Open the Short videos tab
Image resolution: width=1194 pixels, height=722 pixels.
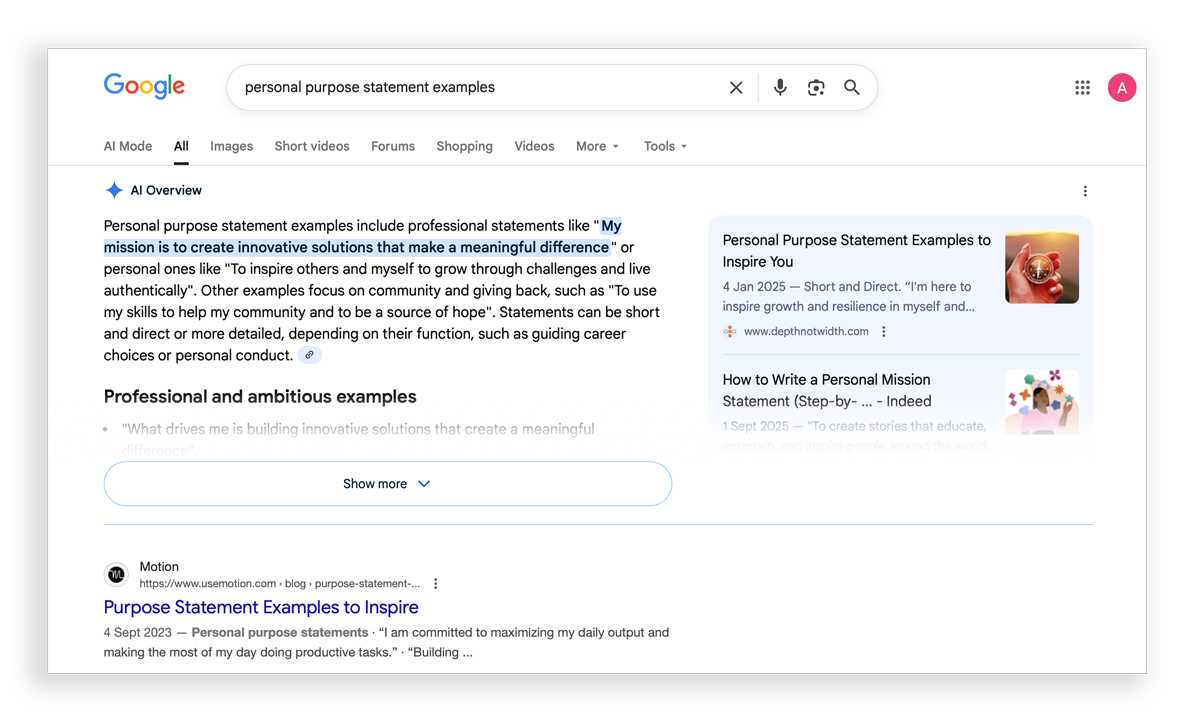pos(312,146)
